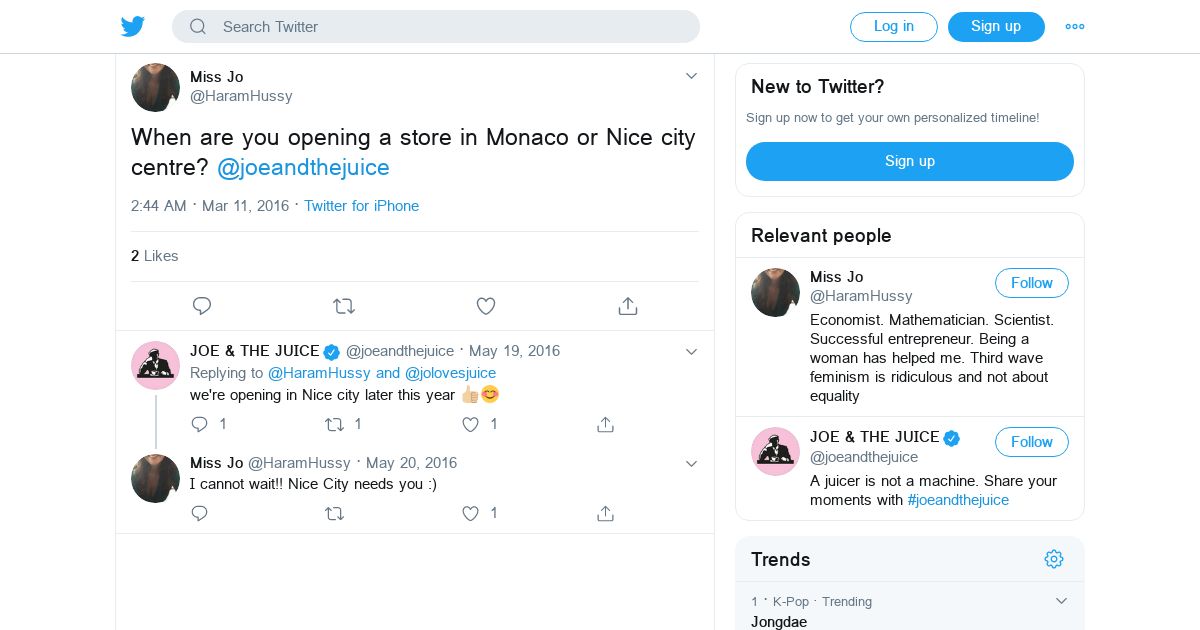The image size is (1200, 630).
Task: Retweet JOE & THE JUICE's reply
Action: coord(335,424)
